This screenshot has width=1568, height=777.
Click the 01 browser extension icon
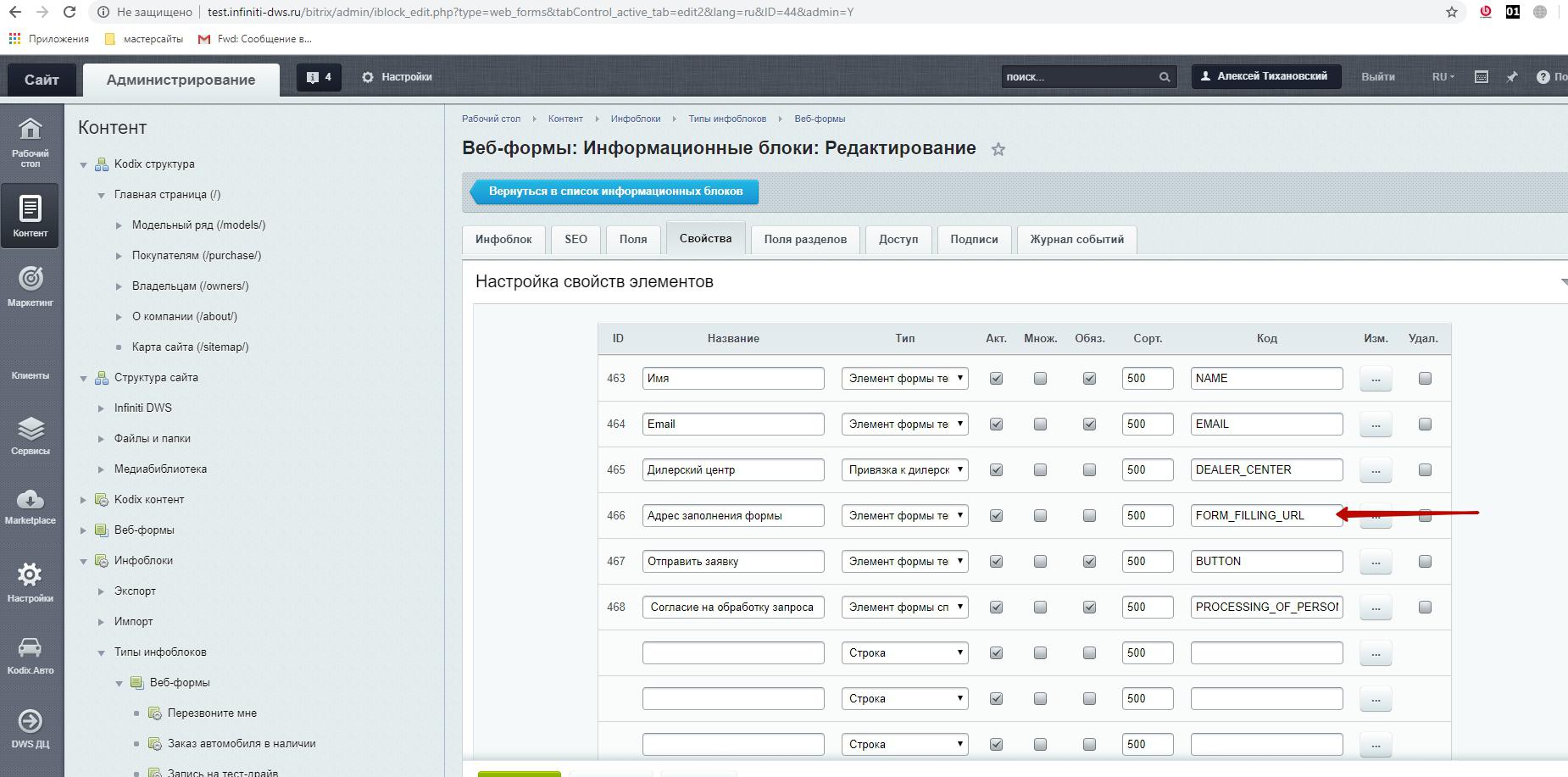pyautogui.click(x=1513, y=12)
